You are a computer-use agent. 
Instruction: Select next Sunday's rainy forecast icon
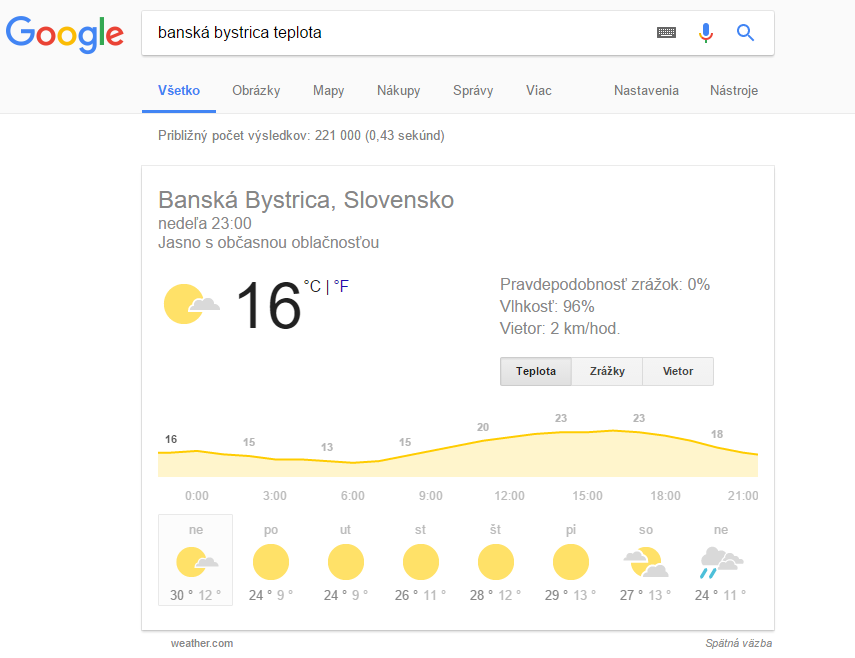click(721, 562)
